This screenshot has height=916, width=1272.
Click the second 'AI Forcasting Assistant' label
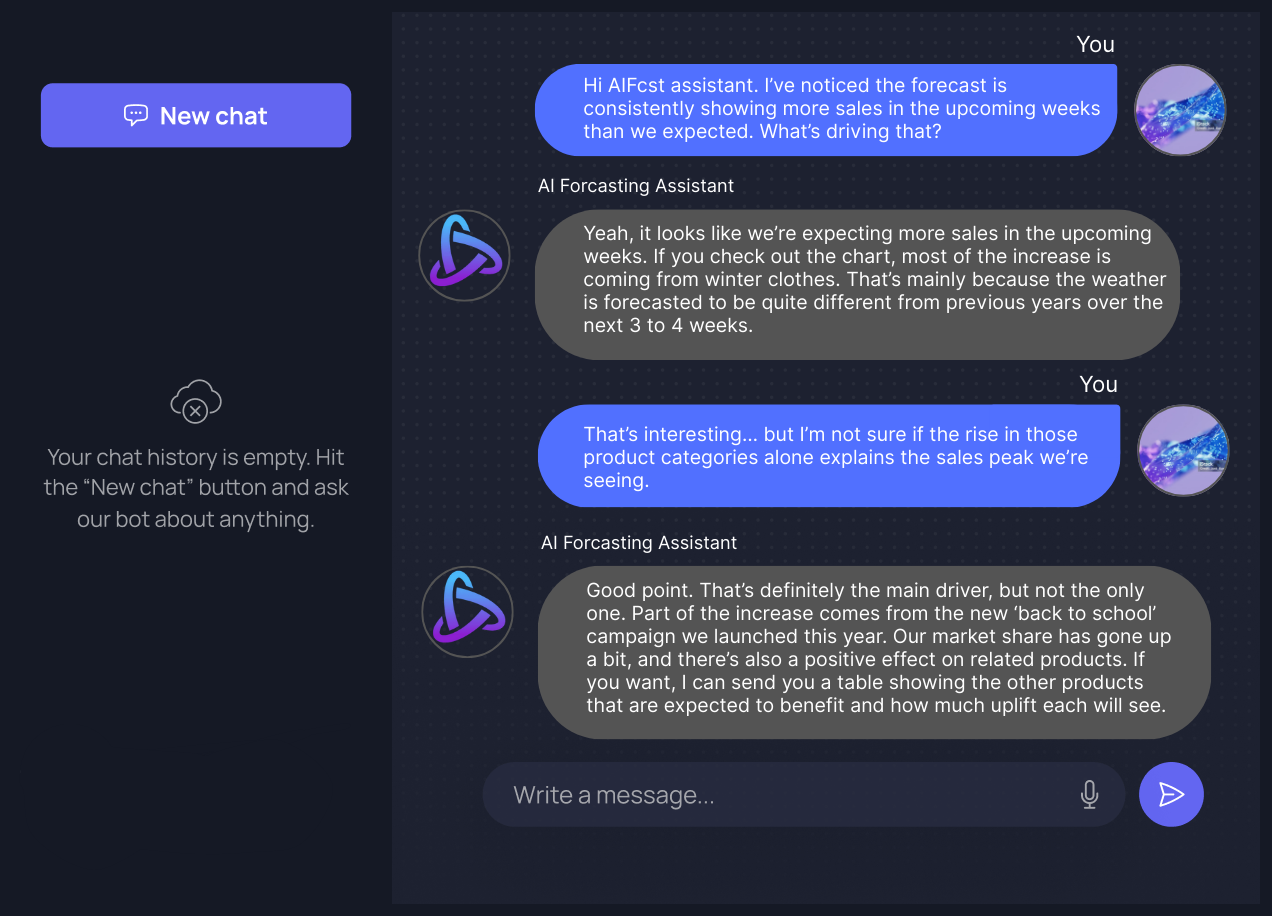[x=639, y=542]
